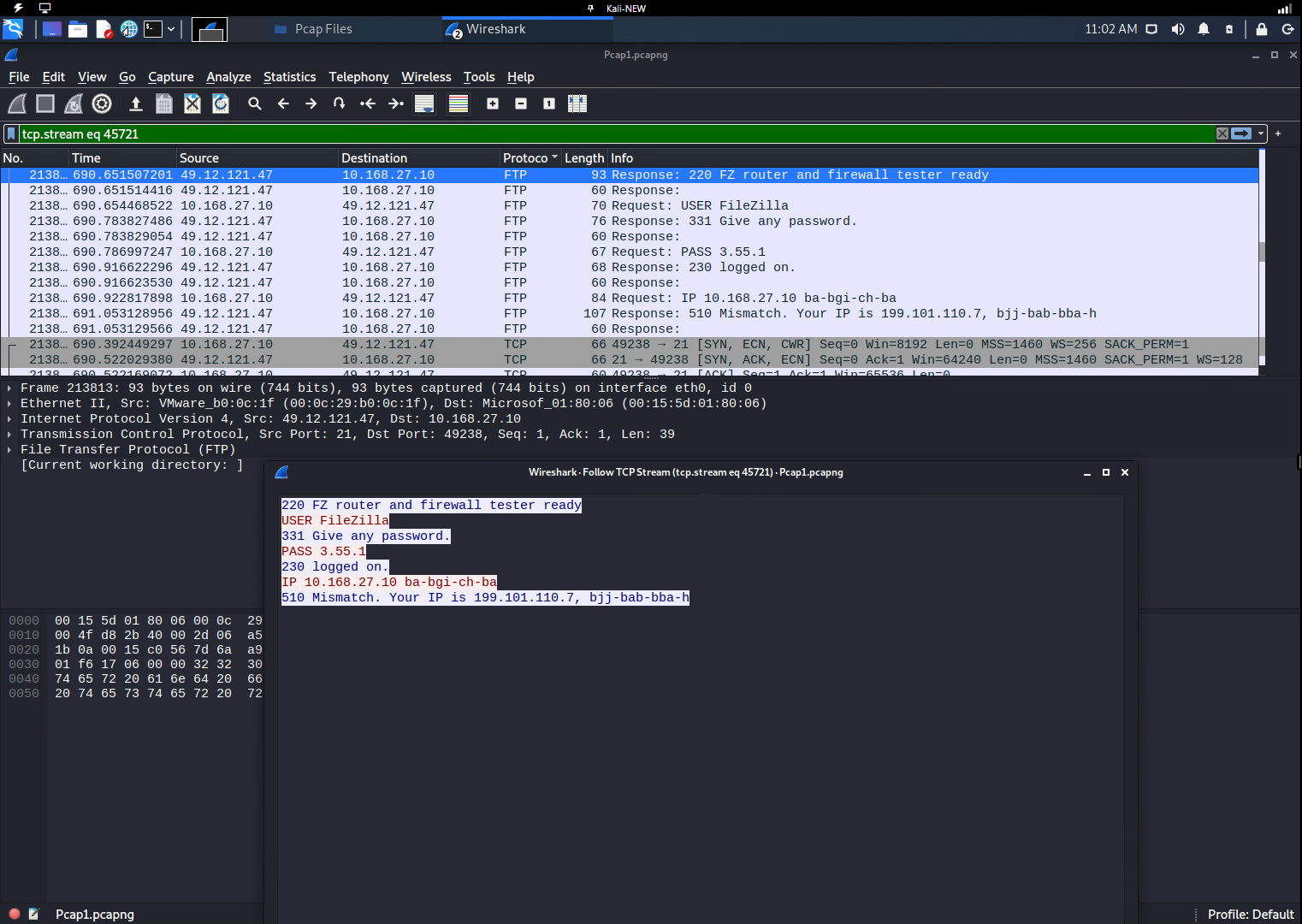The image size is (1302, 924).
Task: Click Profile: Default in status bar
Action: point(1250,914)
